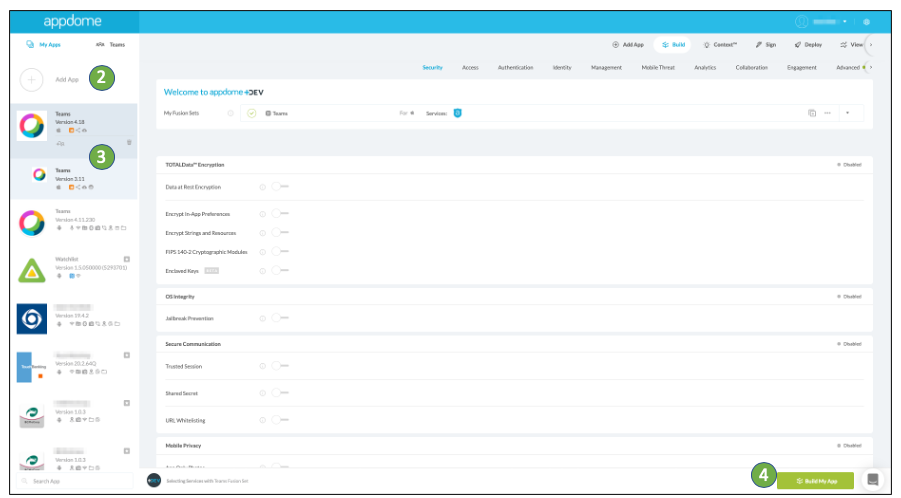
Task: Go to the Sign step
Action: [766, 45]
